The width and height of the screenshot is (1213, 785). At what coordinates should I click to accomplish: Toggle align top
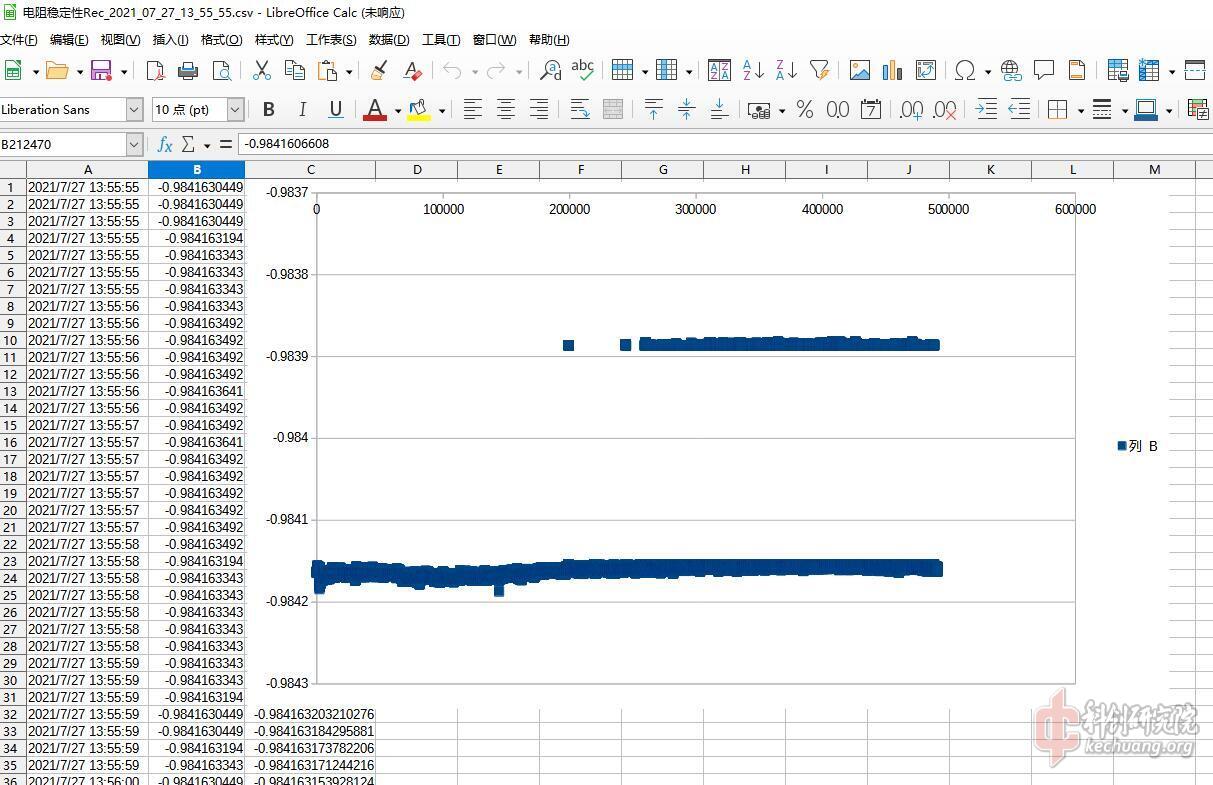(x=653, y=110)
